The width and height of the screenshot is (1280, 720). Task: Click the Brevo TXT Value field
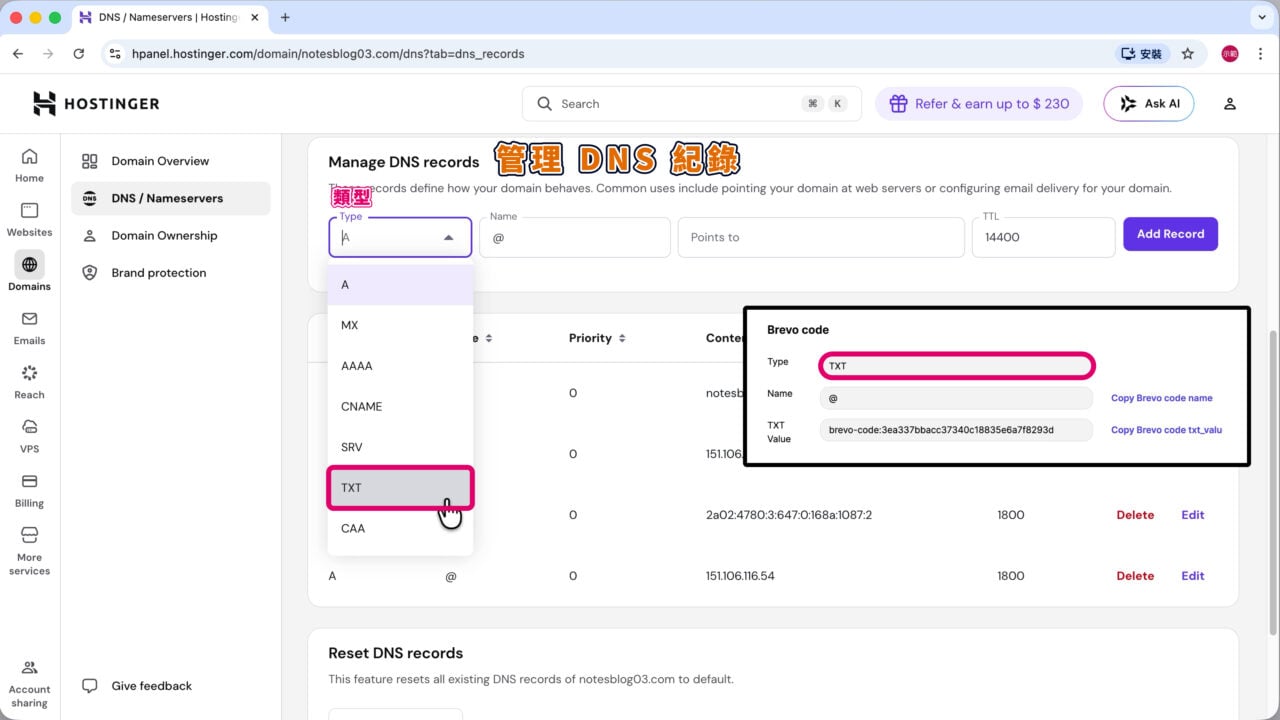[x=956, y=430]
